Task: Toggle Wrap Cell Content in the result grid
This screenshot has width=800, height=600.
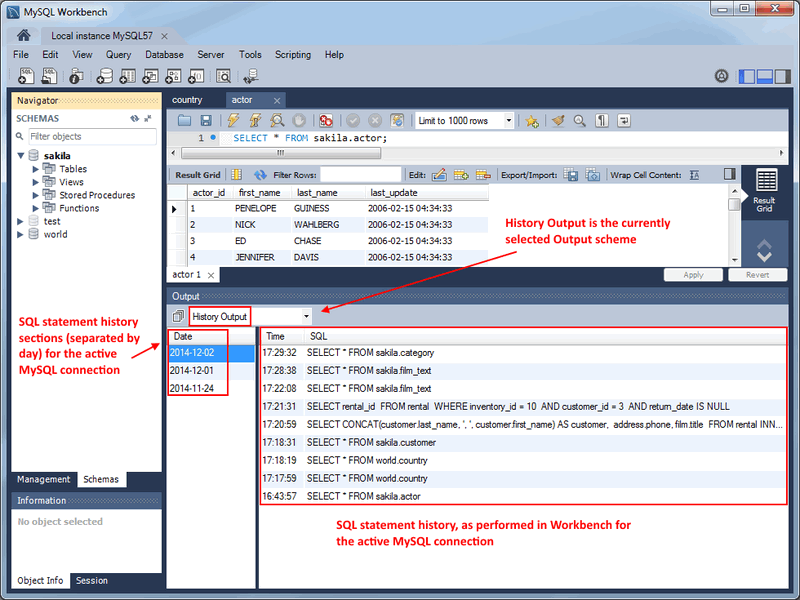Action: tap(694, 173)
